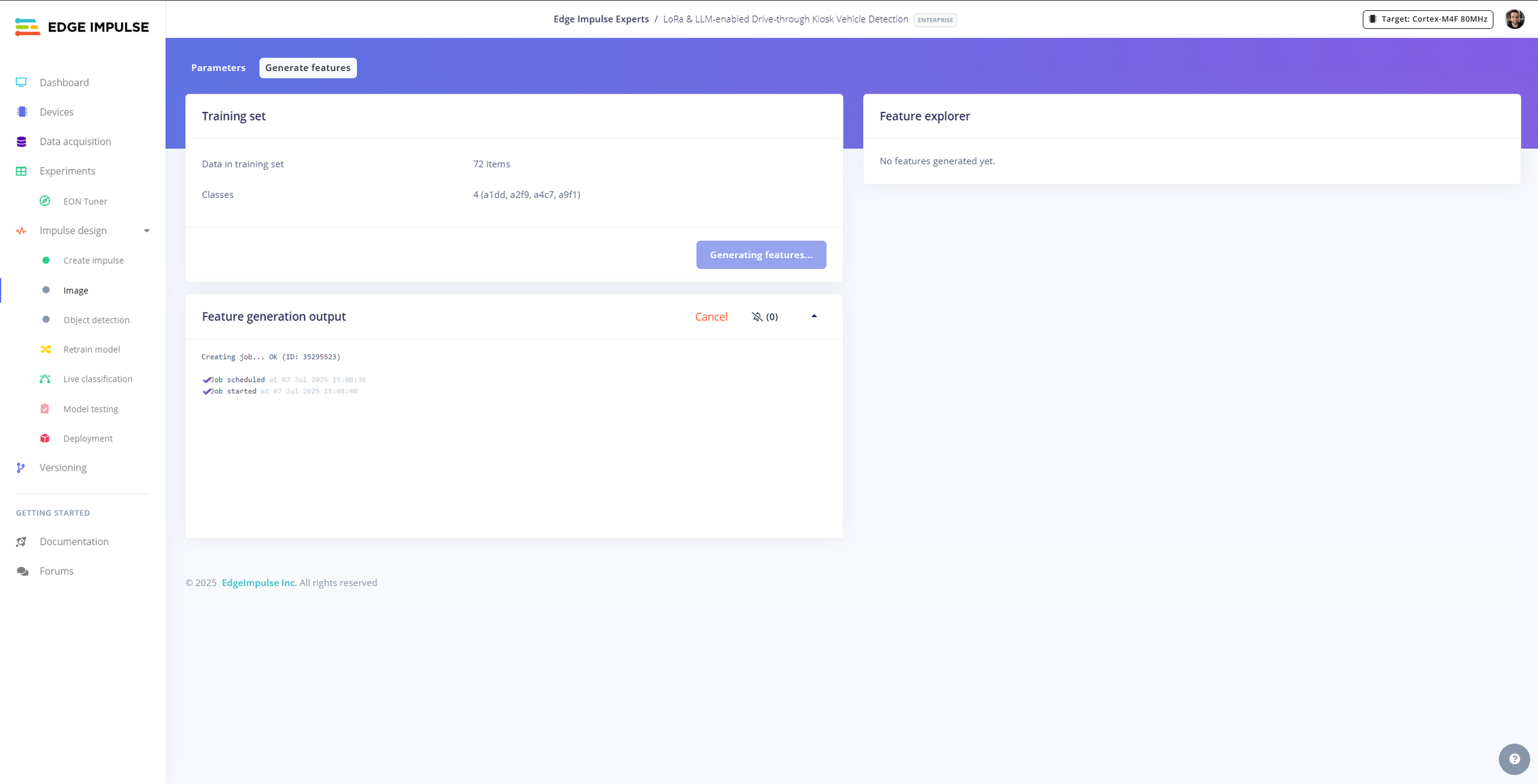The width and height of the screenshot is (1538, 784).
Task: Click gray dot beside Object detection
Action: [46, 319]
